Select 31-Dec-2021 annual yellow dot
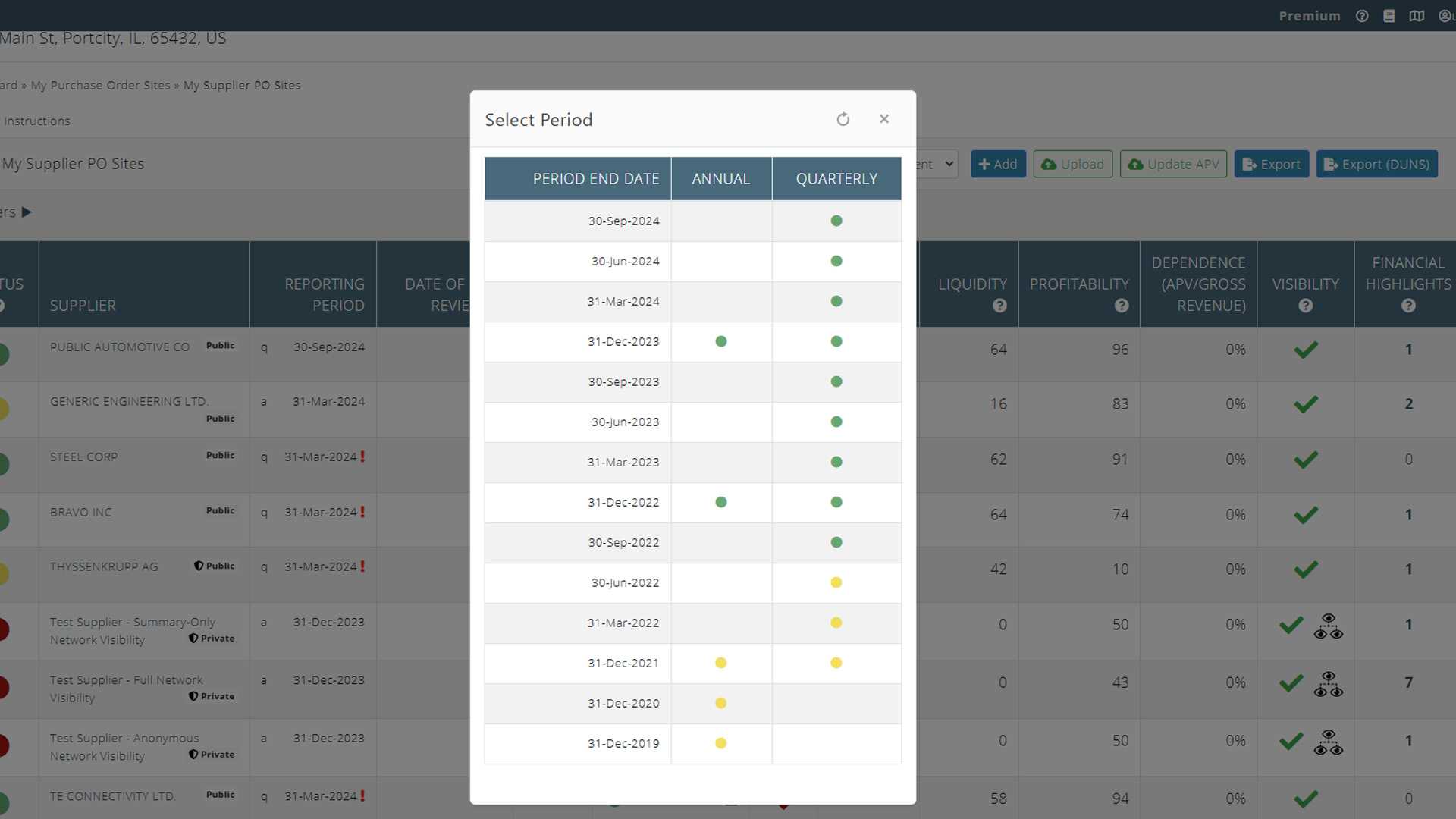Viewport: 1456px width, 819px height. point(721,663)
